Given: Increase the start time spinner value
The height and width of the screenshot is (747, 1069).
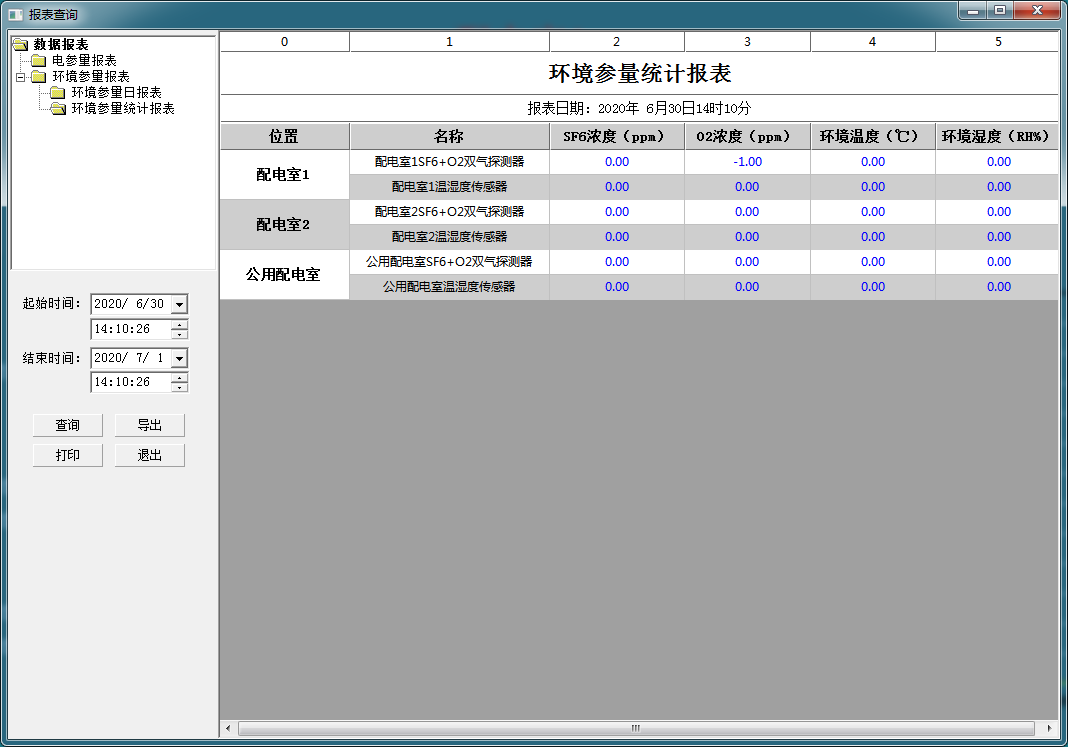Looking at the screenshot, I should [x=179, y=324].
